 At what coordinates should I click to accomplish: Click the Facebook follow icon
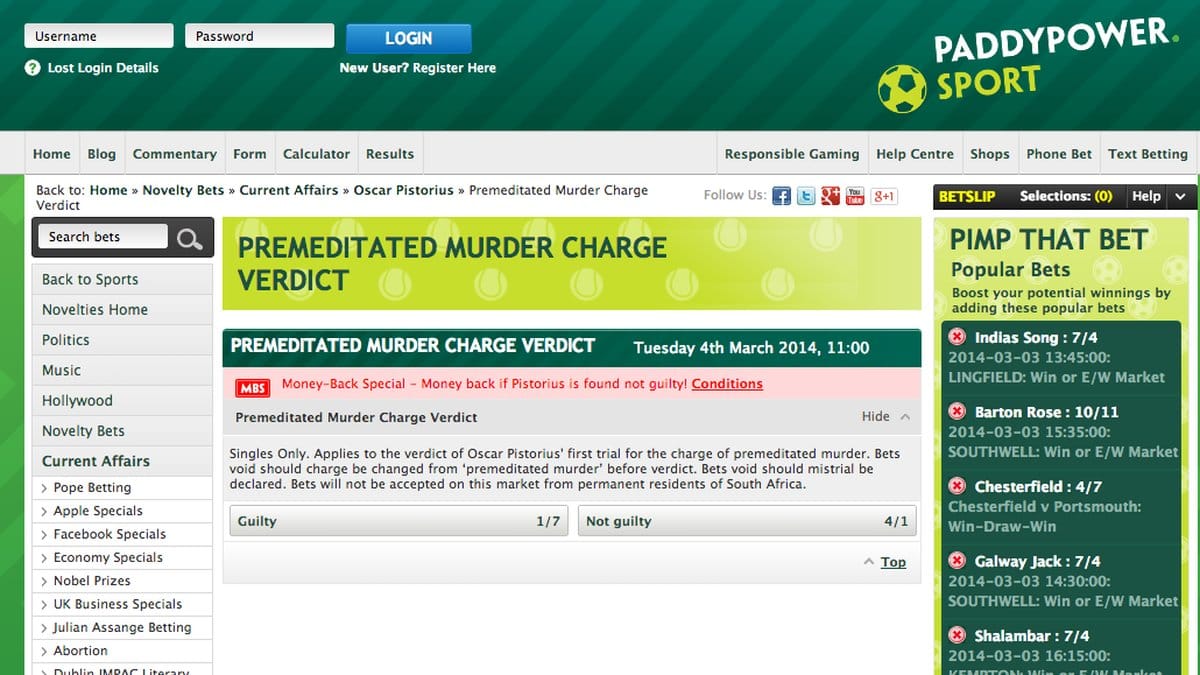[781, 196]
